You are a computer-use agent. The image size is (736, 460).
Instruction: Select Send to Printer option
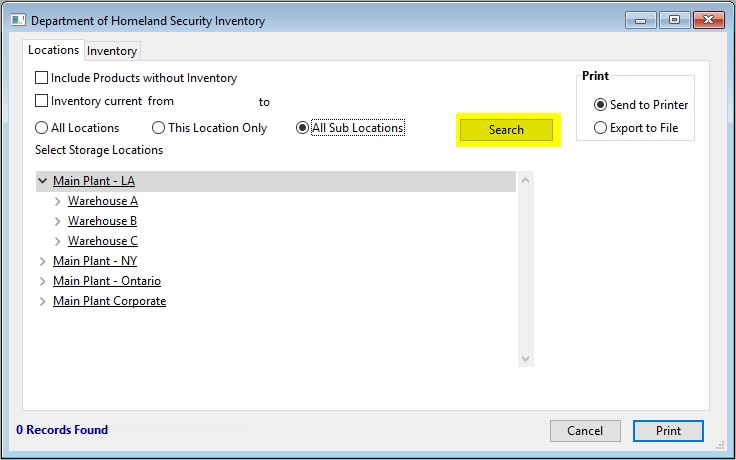click(600, 105)
